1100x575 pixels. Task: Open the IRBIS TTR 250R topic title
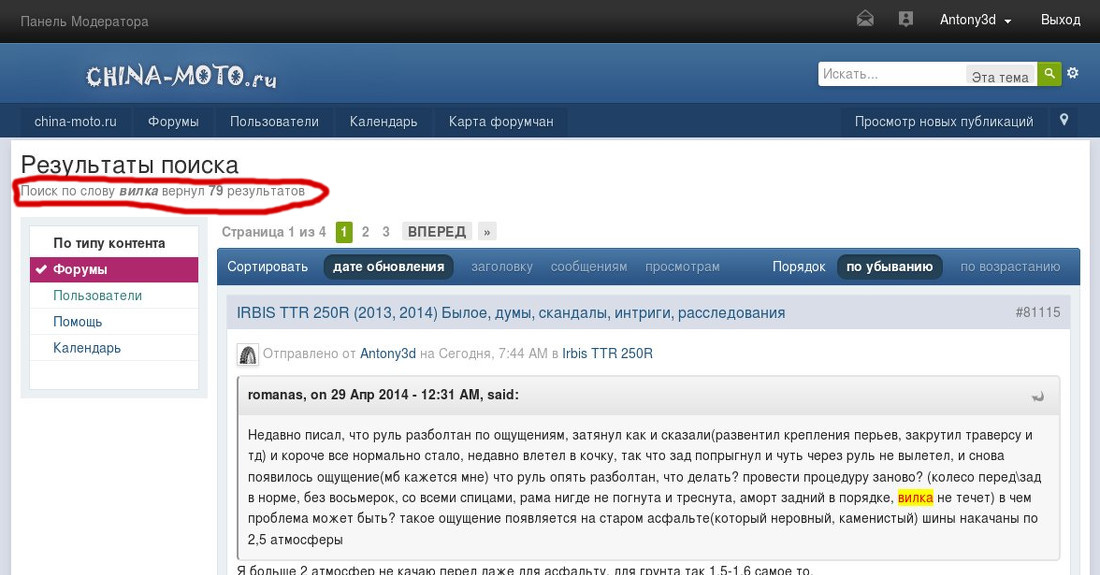click(511, 313)
